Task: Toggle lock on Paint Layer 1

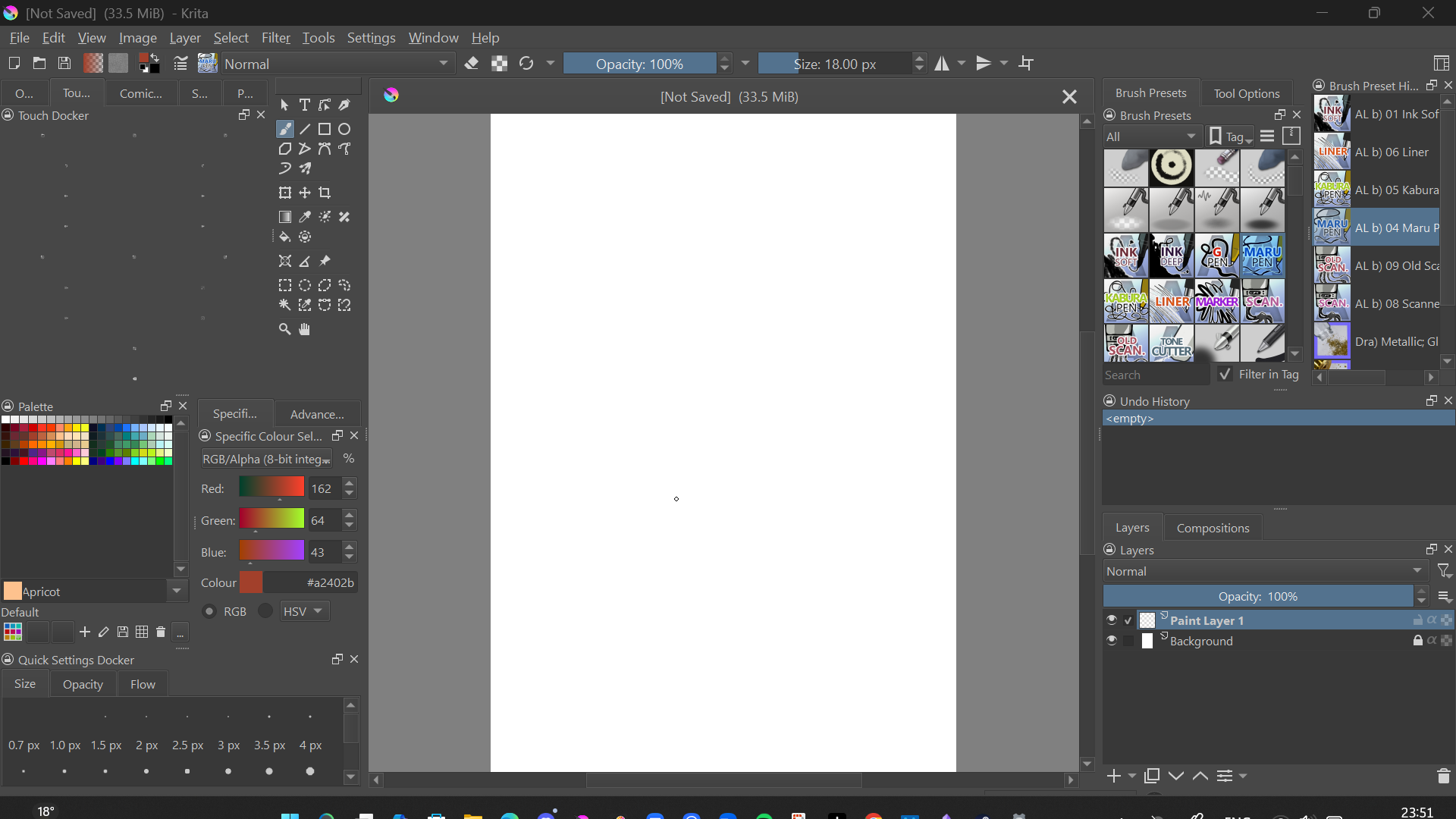Action: [x=1417, y=620]
